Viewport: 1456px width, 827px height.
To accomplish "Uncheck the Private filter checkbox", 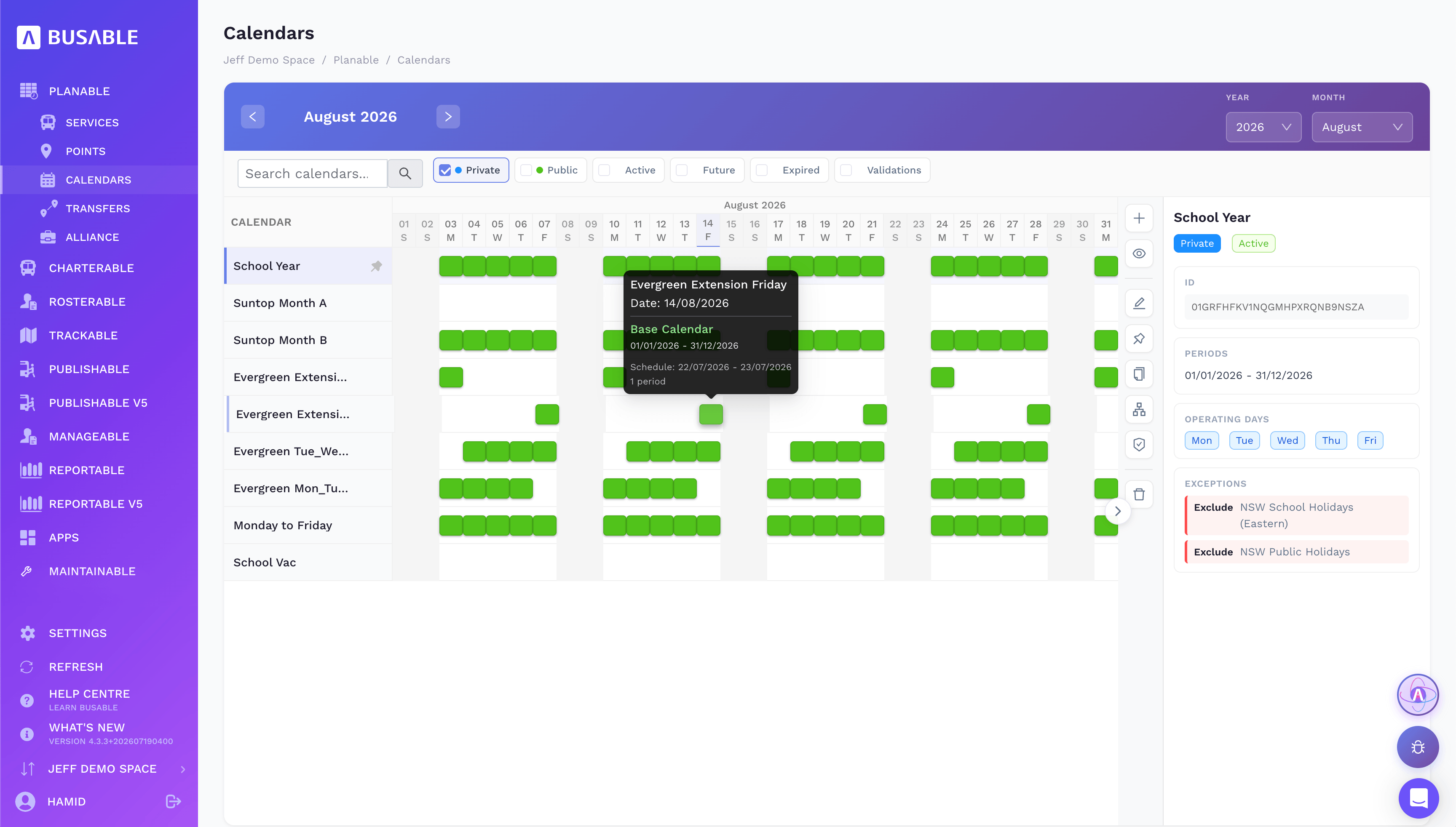I will tap(445, 171).
